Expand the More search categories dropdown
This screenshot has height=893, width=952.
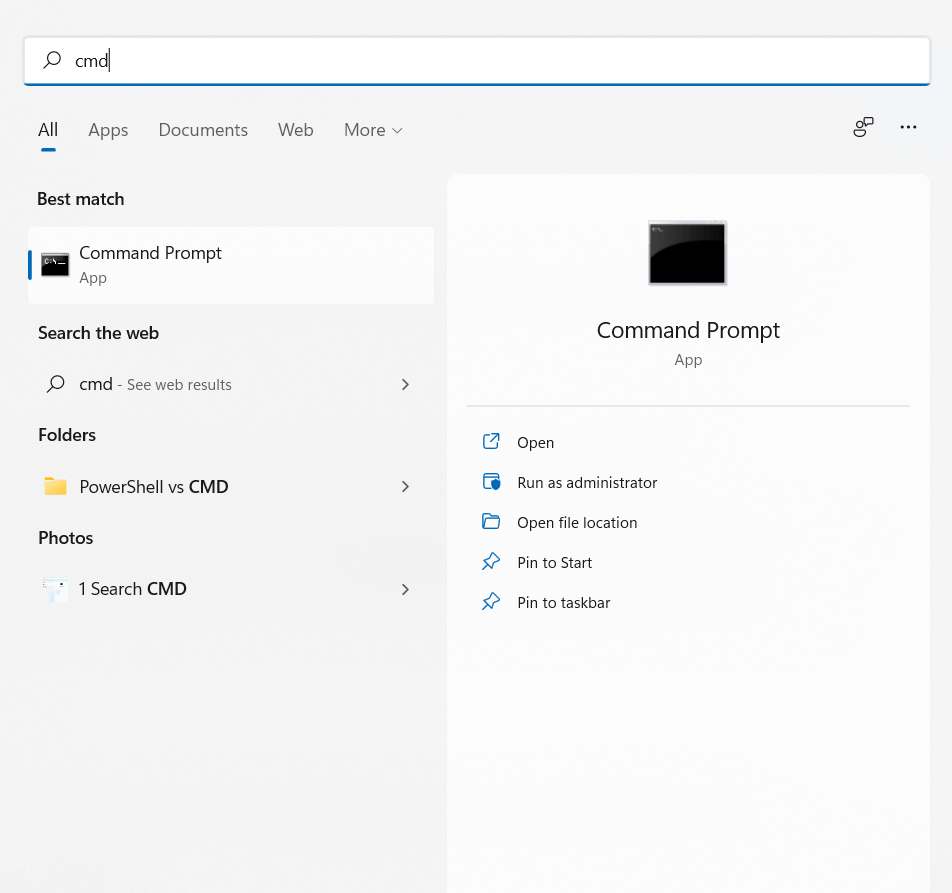[x=372, y=129]
